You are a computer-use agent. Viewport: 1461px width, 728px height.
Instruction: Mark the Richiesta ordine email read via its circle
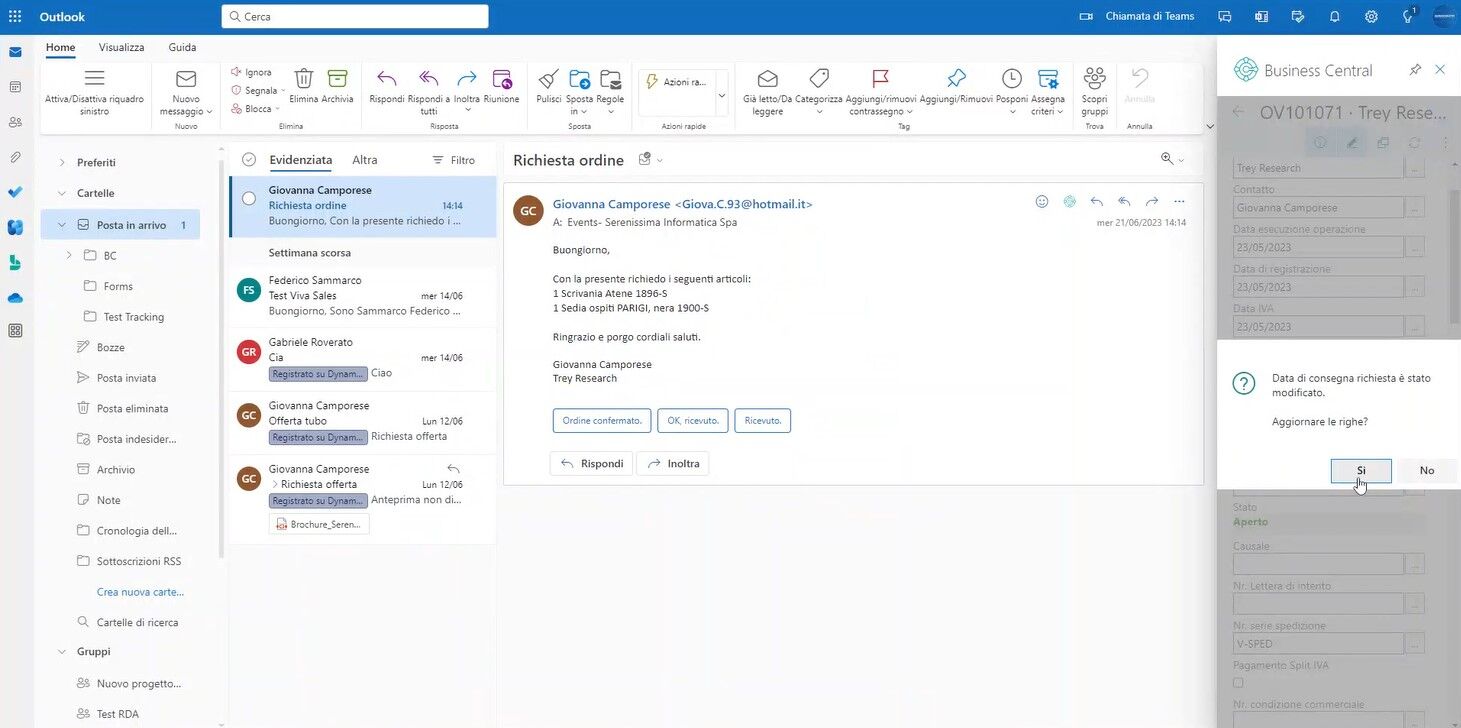(248, 198)
